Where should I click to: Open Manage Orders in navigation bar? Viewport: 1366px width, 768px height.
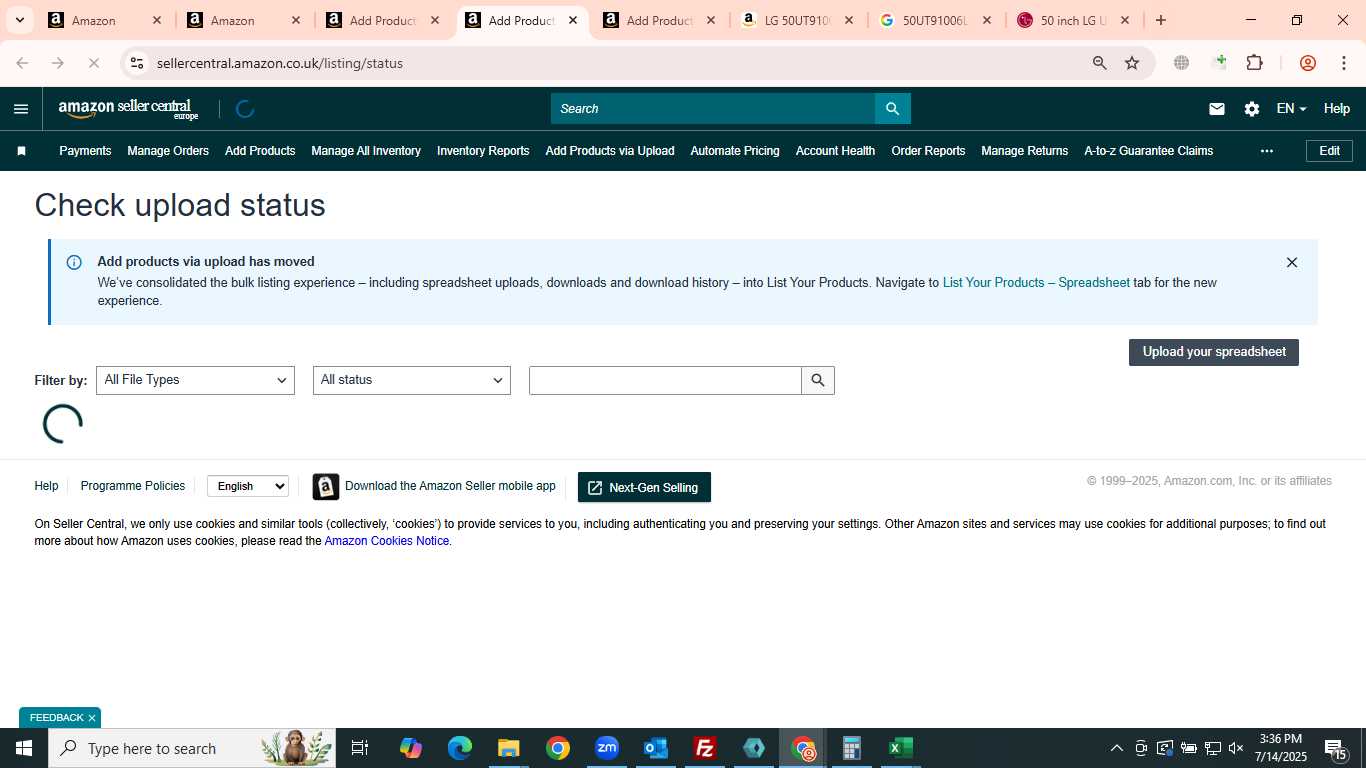point(168,151)
